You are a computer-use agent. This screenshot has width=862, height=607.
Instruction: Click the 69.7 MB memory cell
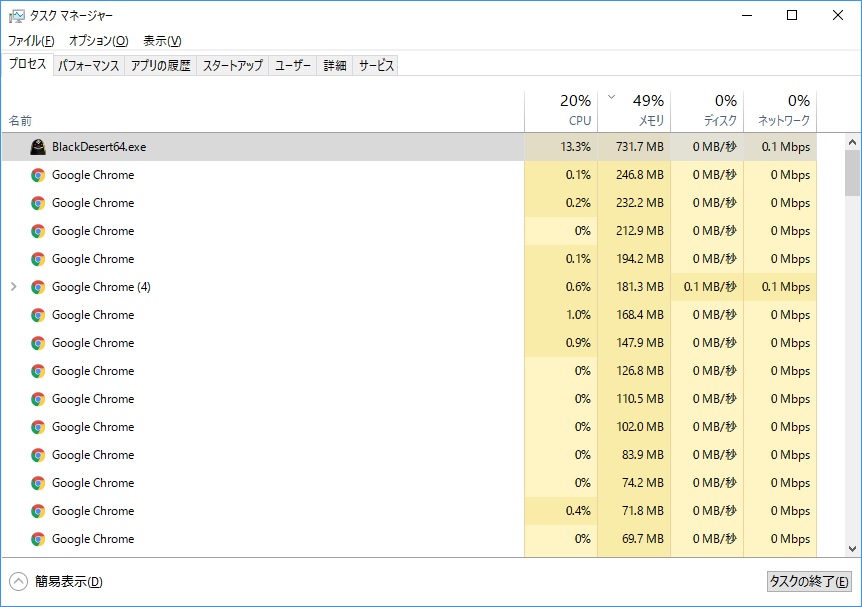pyautogui.click(x=634, y=539)
